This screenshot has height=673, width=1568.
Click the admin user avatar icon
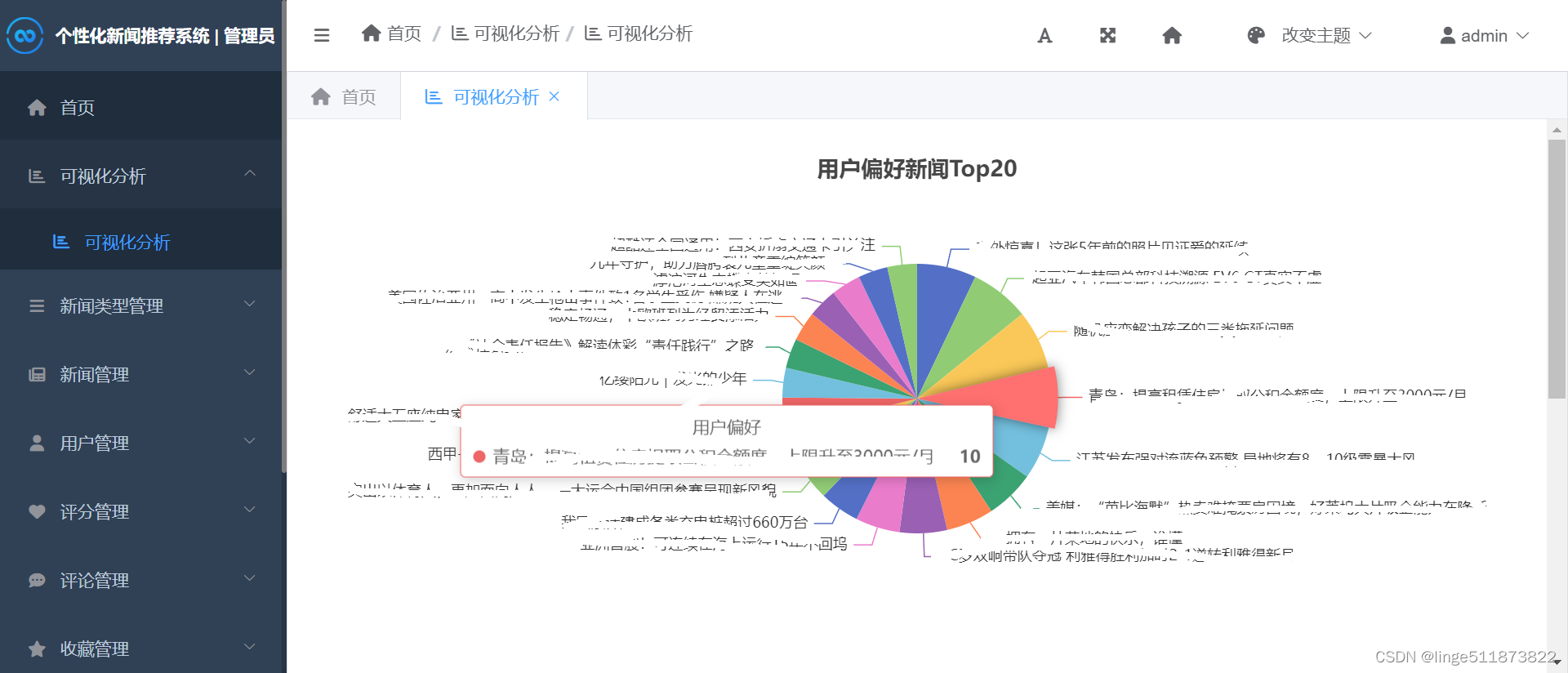click(1448, 35)
